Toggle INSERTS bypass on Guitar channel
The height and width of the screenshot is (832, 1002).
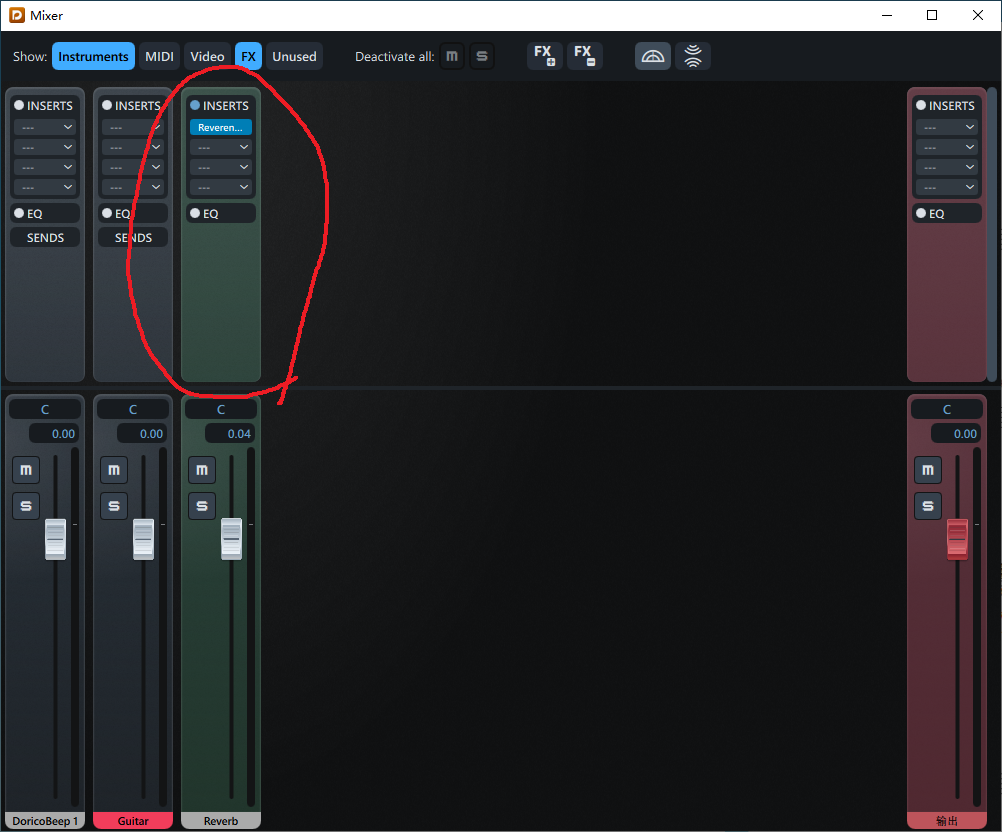107,105
